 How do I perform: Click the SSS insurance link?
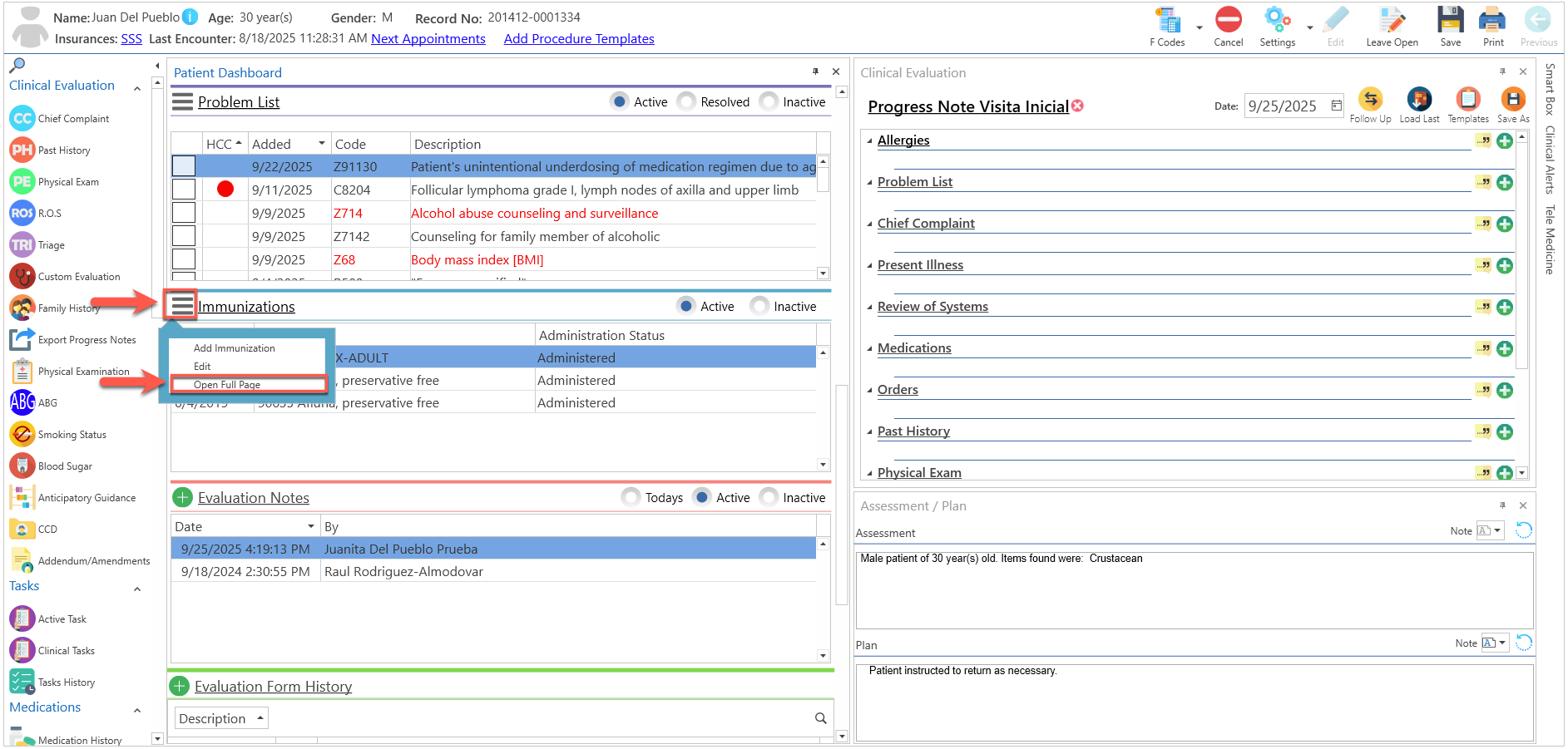tap(131, 39)
